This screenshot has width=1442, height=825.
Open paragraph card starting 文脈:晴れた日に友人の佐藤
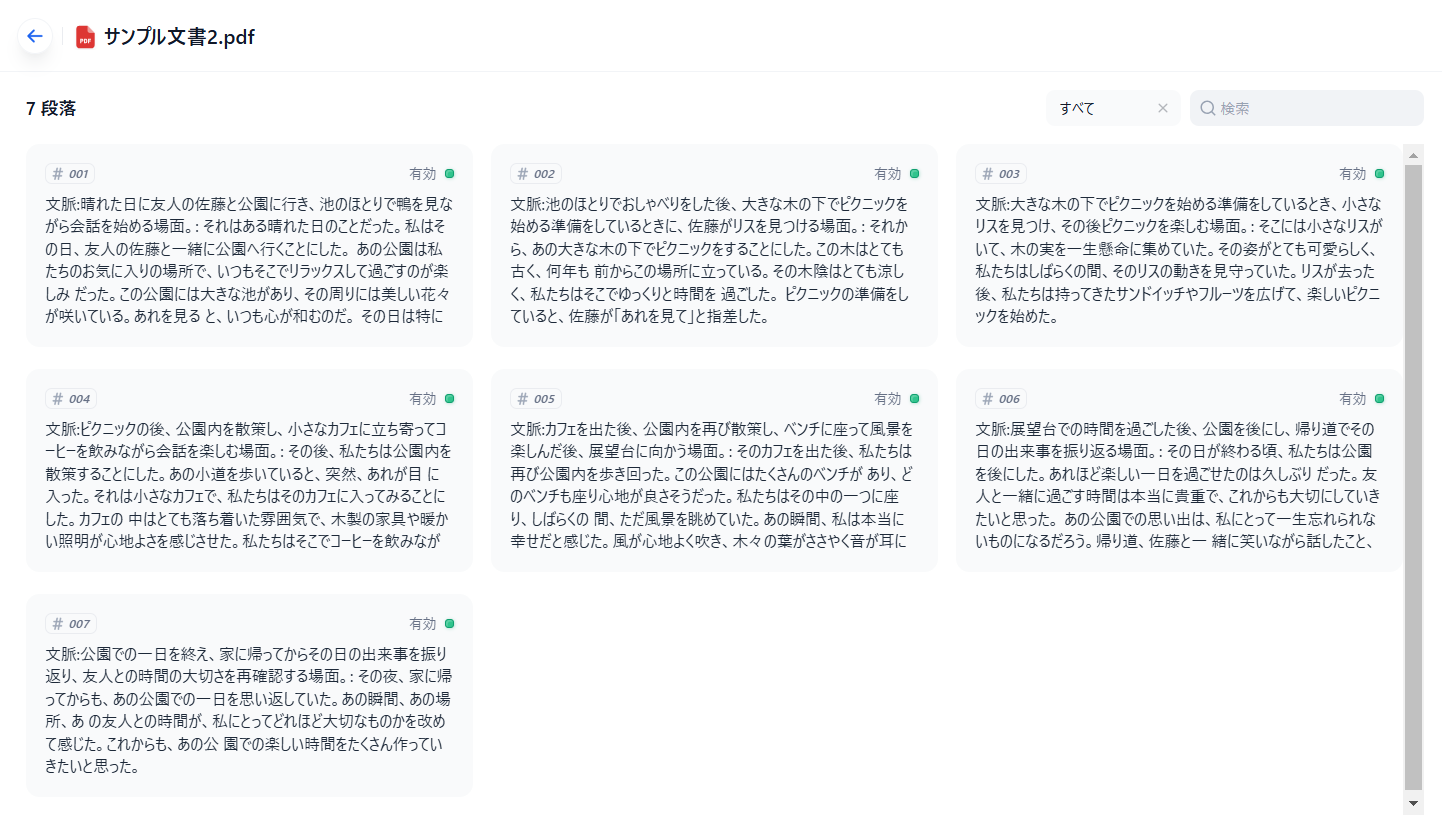coord(249,246)
